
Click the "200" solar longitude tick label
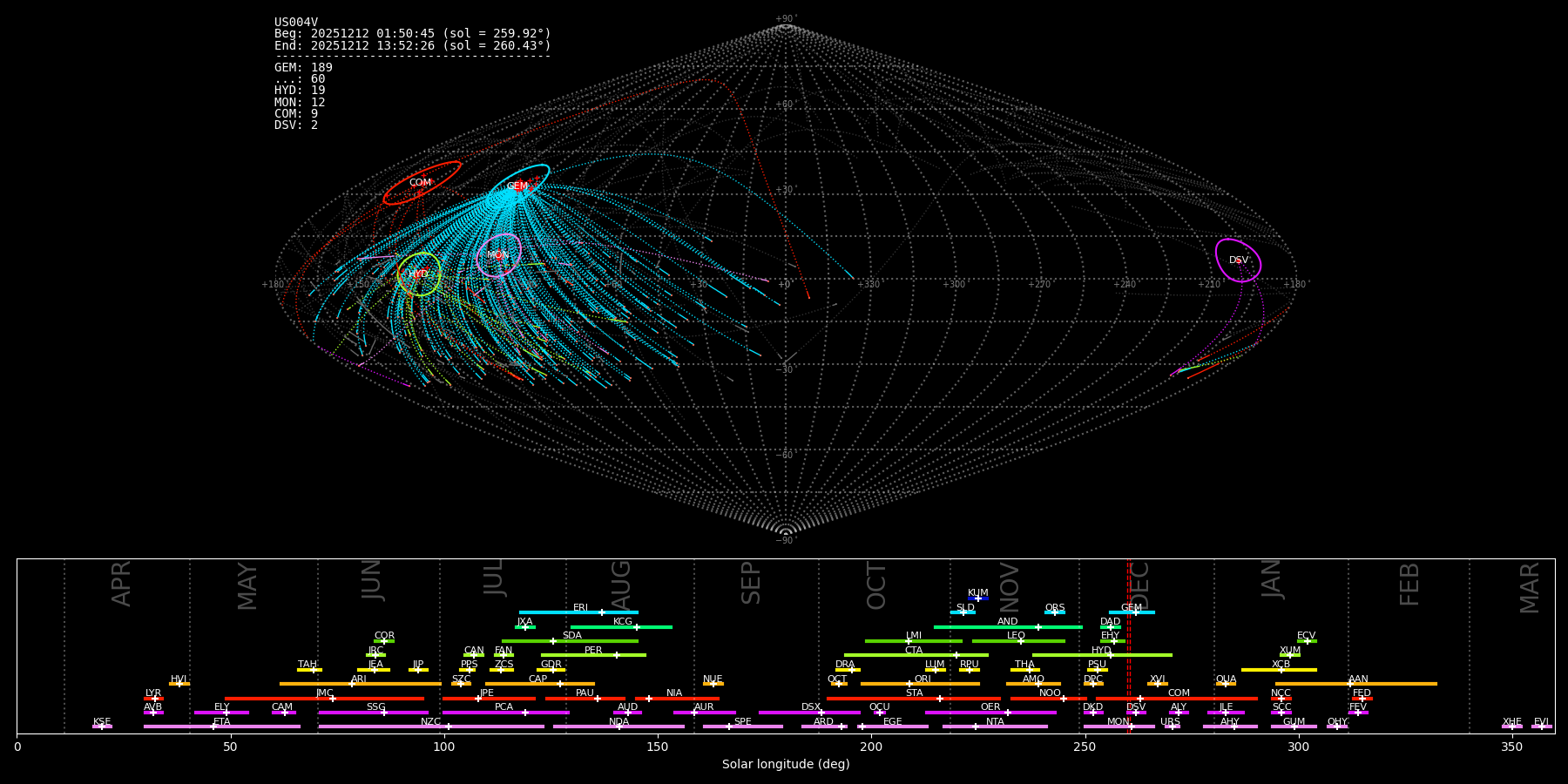click(871, 747)
